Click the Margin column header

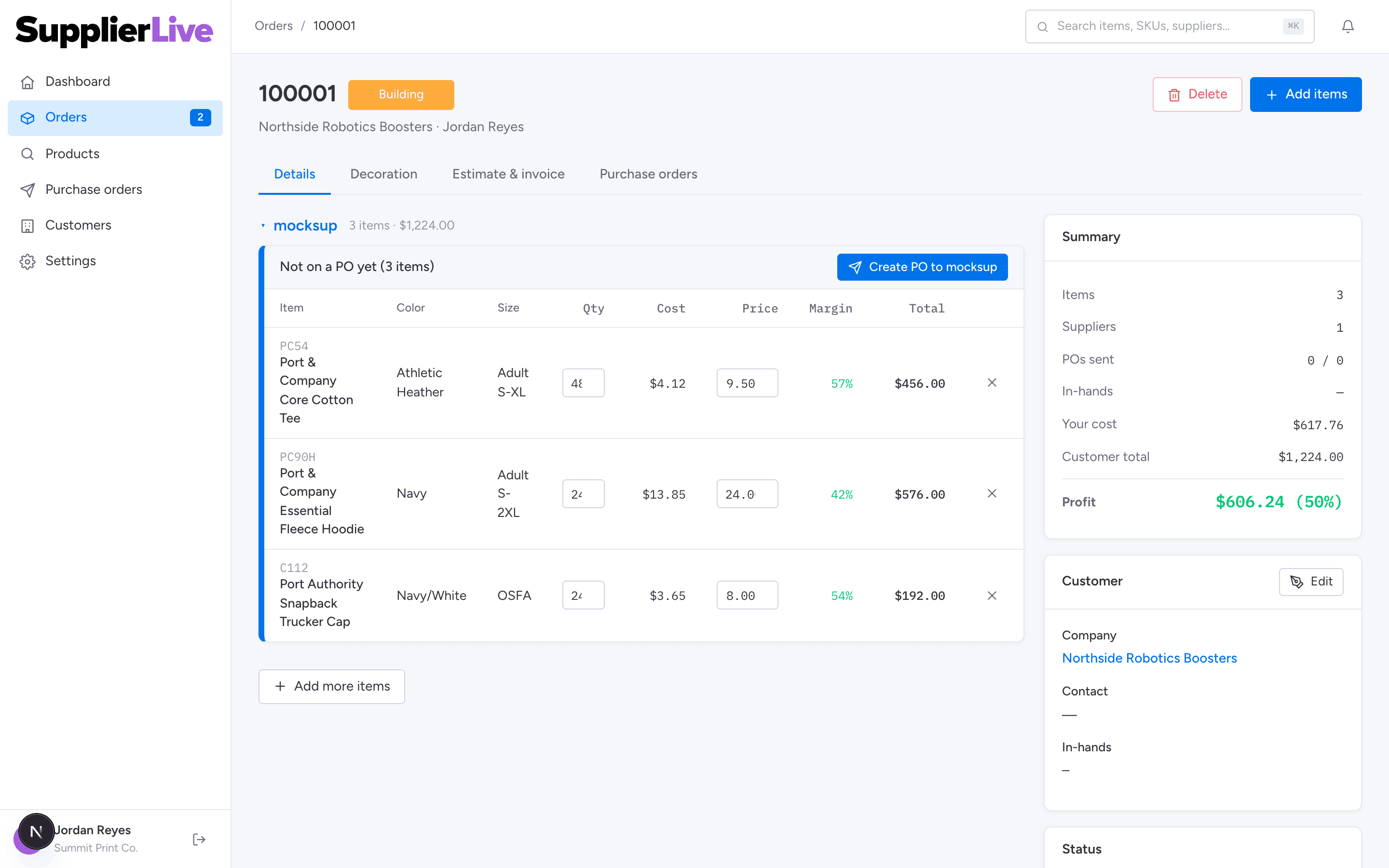[831, 308]
